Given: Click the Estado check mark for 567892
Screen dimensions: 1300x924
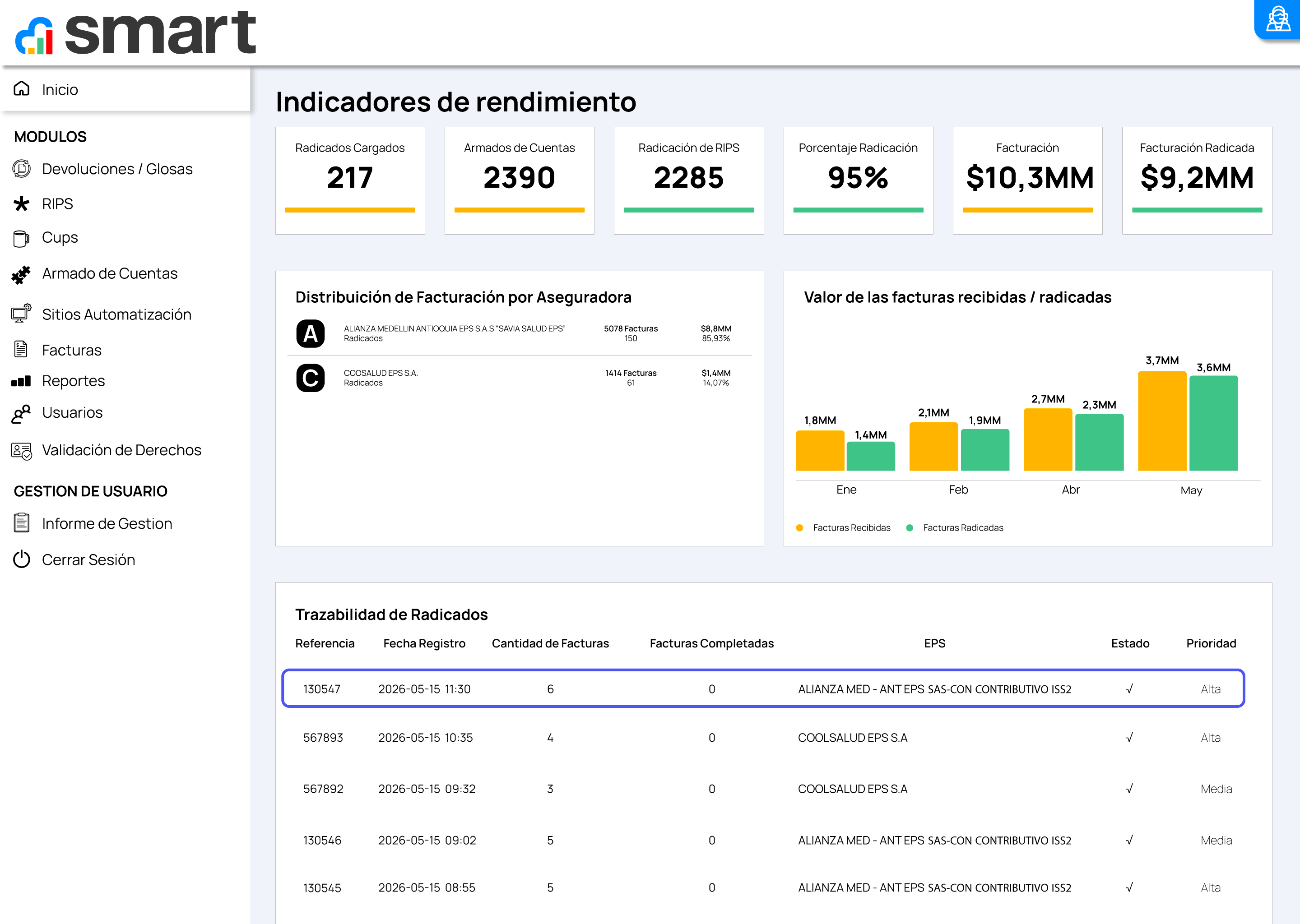Looking at the screenshot, I should tap(1130, 789).
